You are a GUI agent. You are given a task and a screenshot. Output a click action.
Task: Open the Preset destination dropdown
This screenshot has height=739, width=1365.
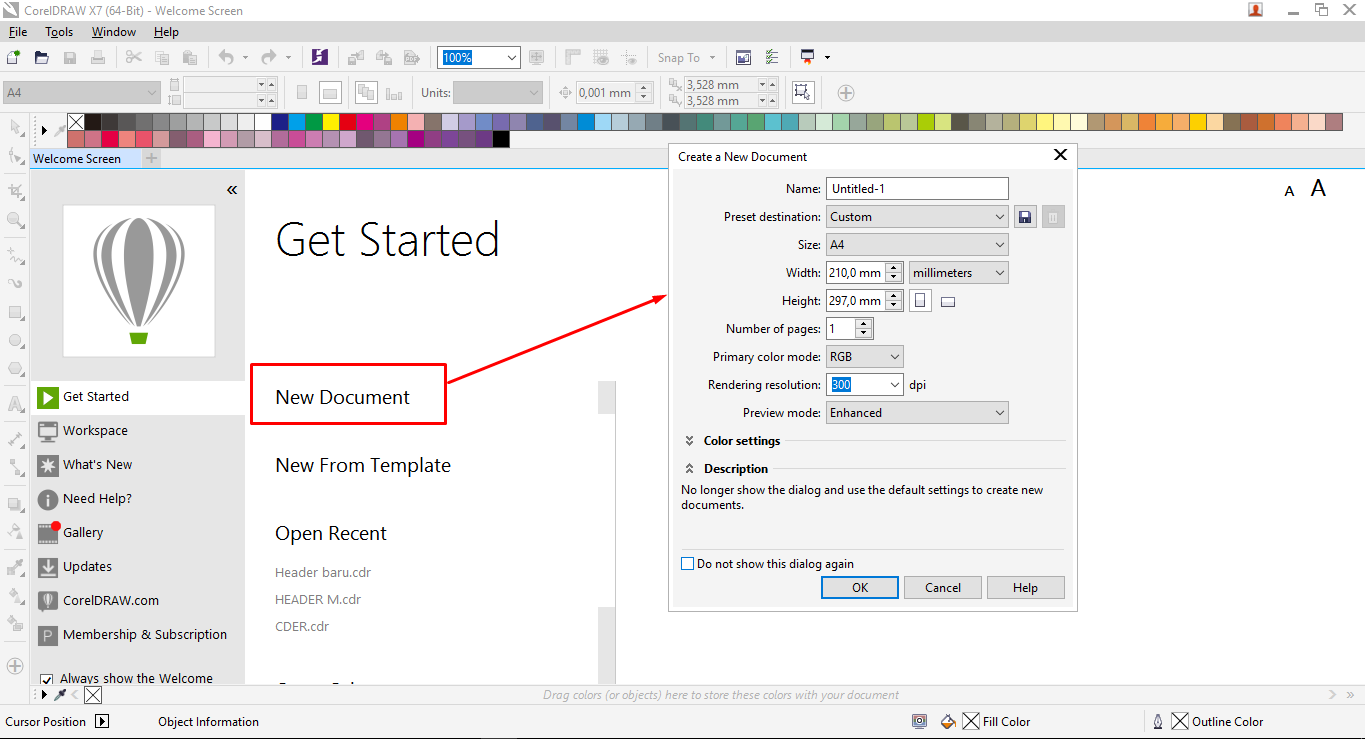(917, 217)
